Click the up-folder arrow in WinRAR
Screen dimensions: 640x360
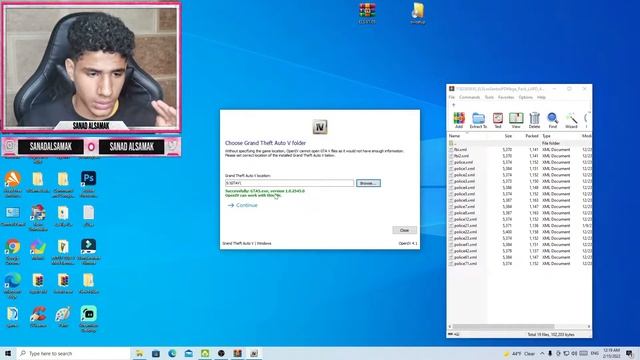pyautogui.click(x=453, y=105)
